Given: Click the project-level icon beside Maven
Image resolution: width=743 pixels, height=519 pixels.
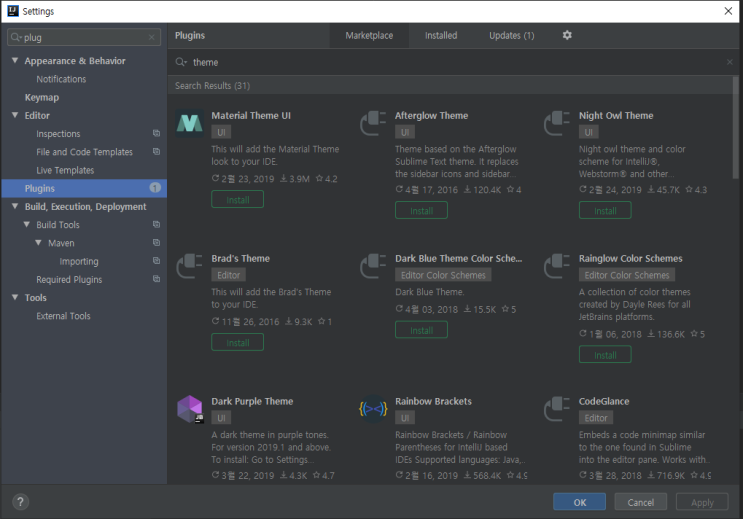Looking at the screenshot, I should (x=156, y=242).
